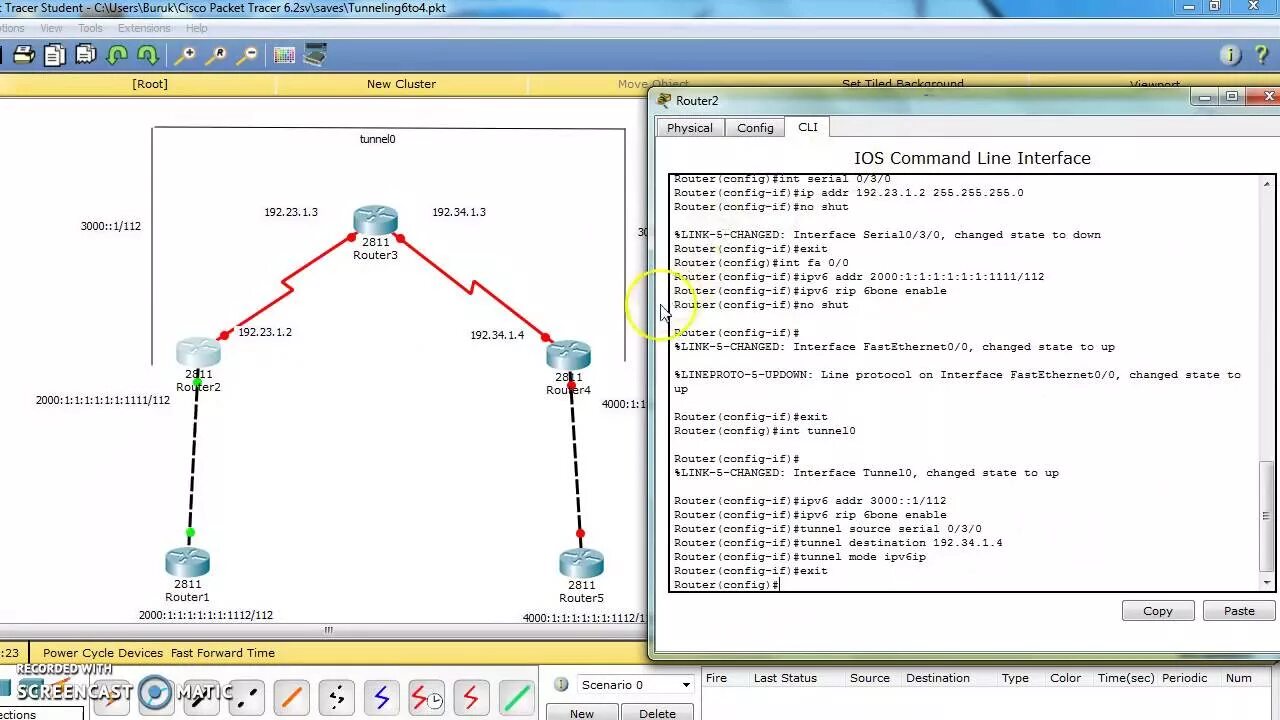The image size is (1280, 720).
Task: Click the tunnel0 label text
Action: pyautogui.click(x=377, y=139)
